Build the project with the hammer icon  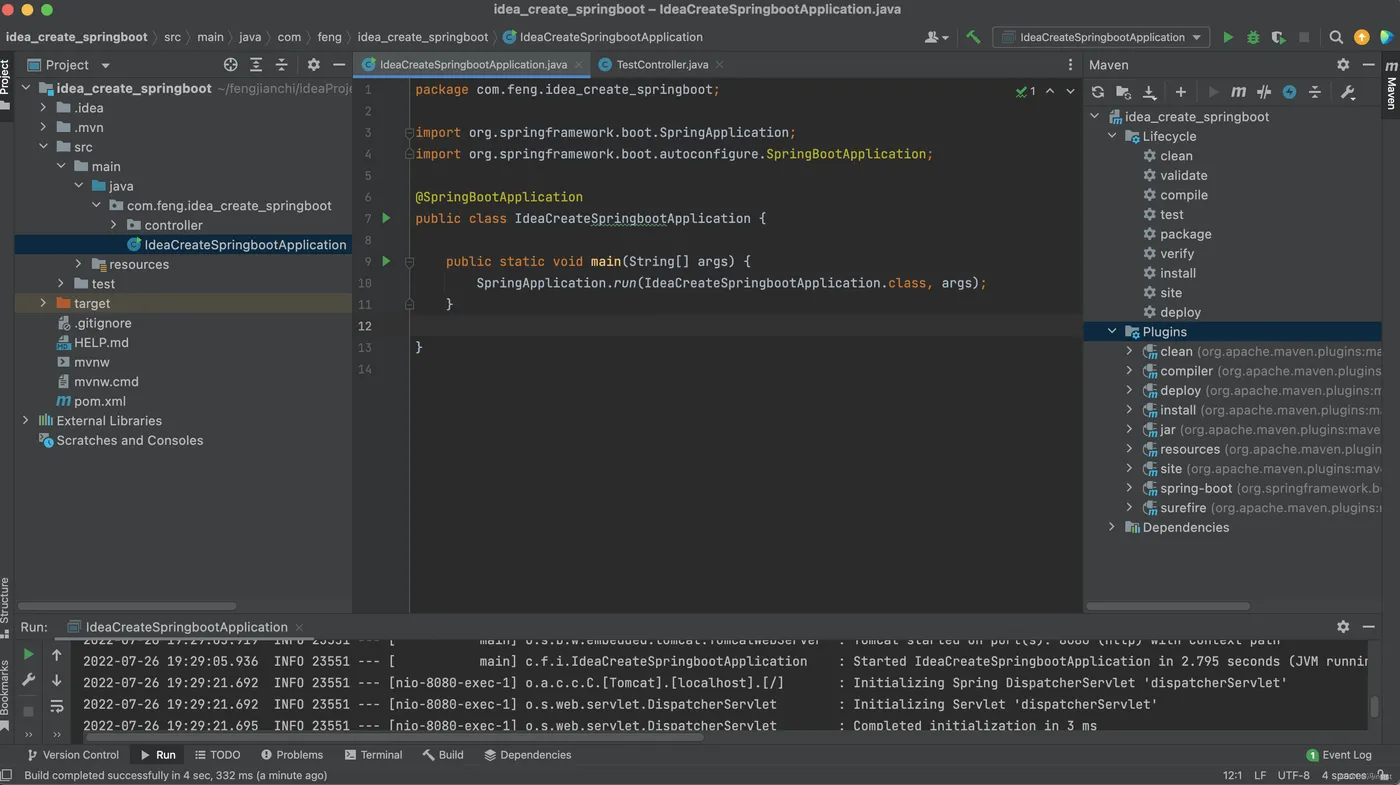tap(973, 37)
